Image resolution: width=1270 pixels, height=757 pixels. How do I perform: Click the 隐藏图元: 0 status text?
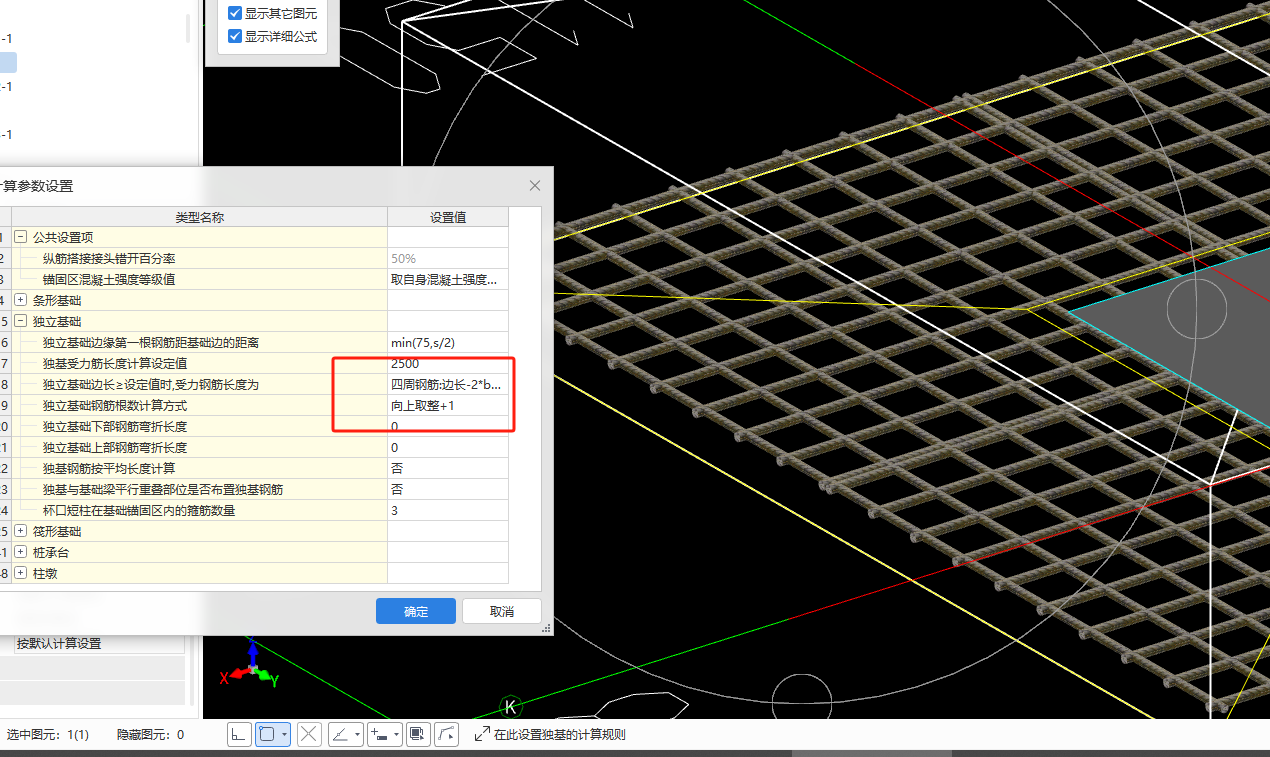pyautogui.click(x=150, y=735)
